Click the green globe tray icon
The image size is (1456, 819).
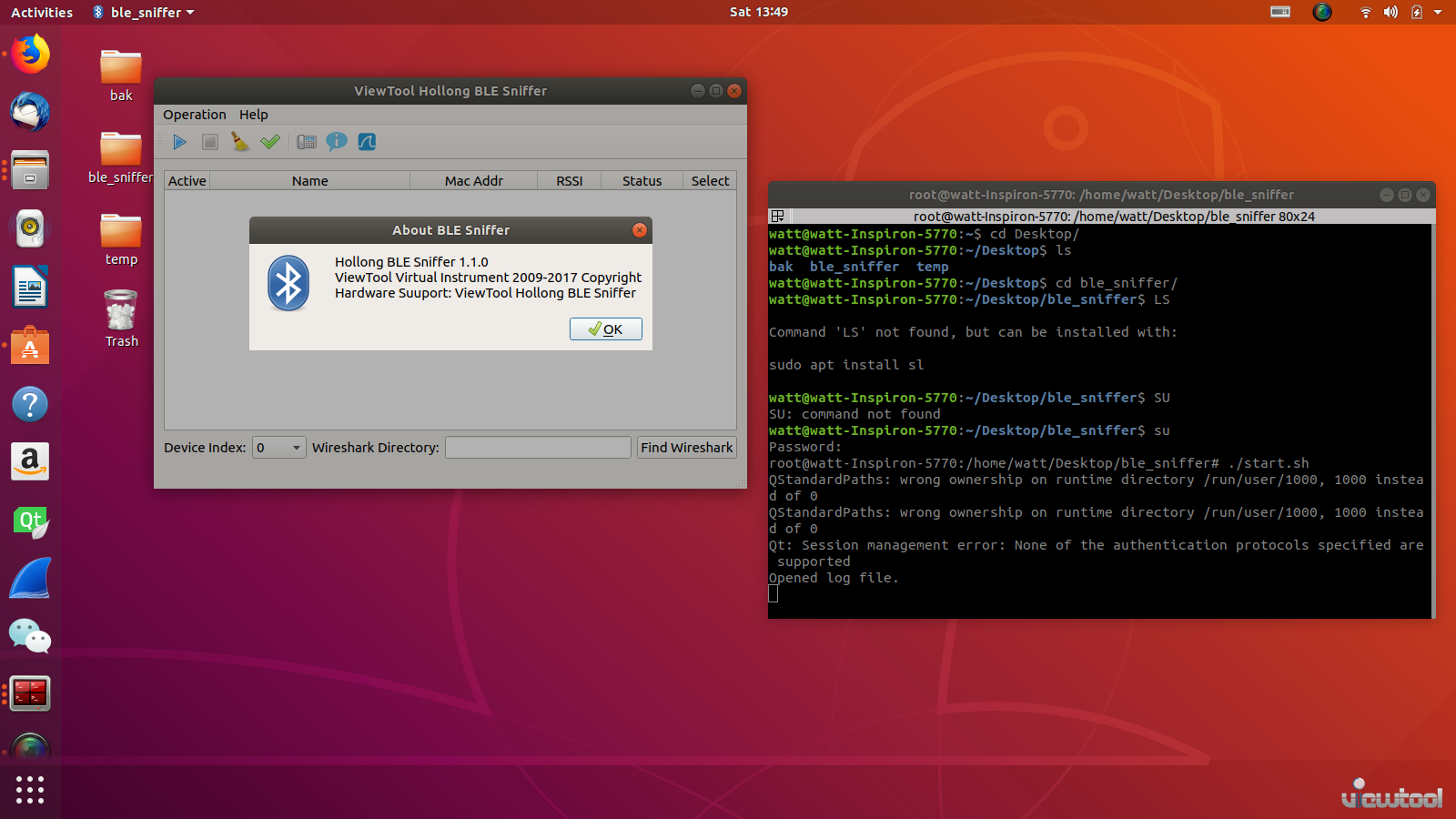[x=1322, y=12]
